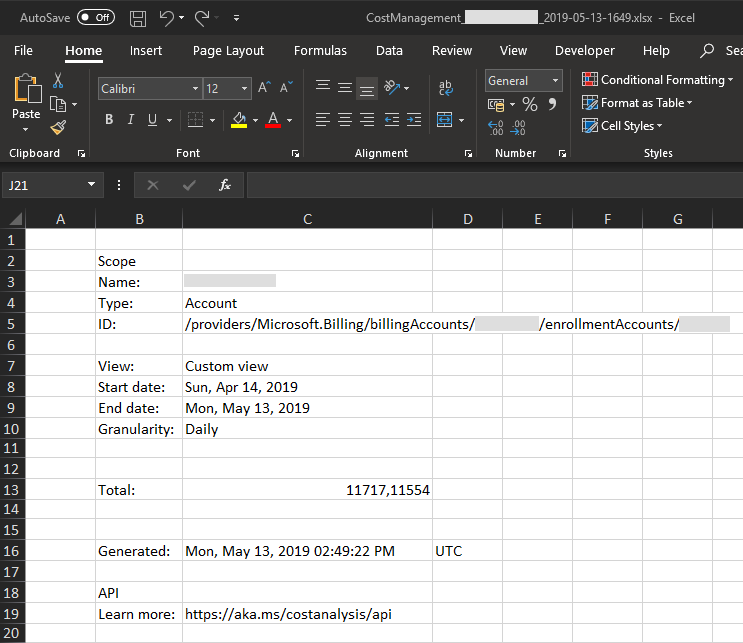Click the Increase Indent icon

pos(414,119)
